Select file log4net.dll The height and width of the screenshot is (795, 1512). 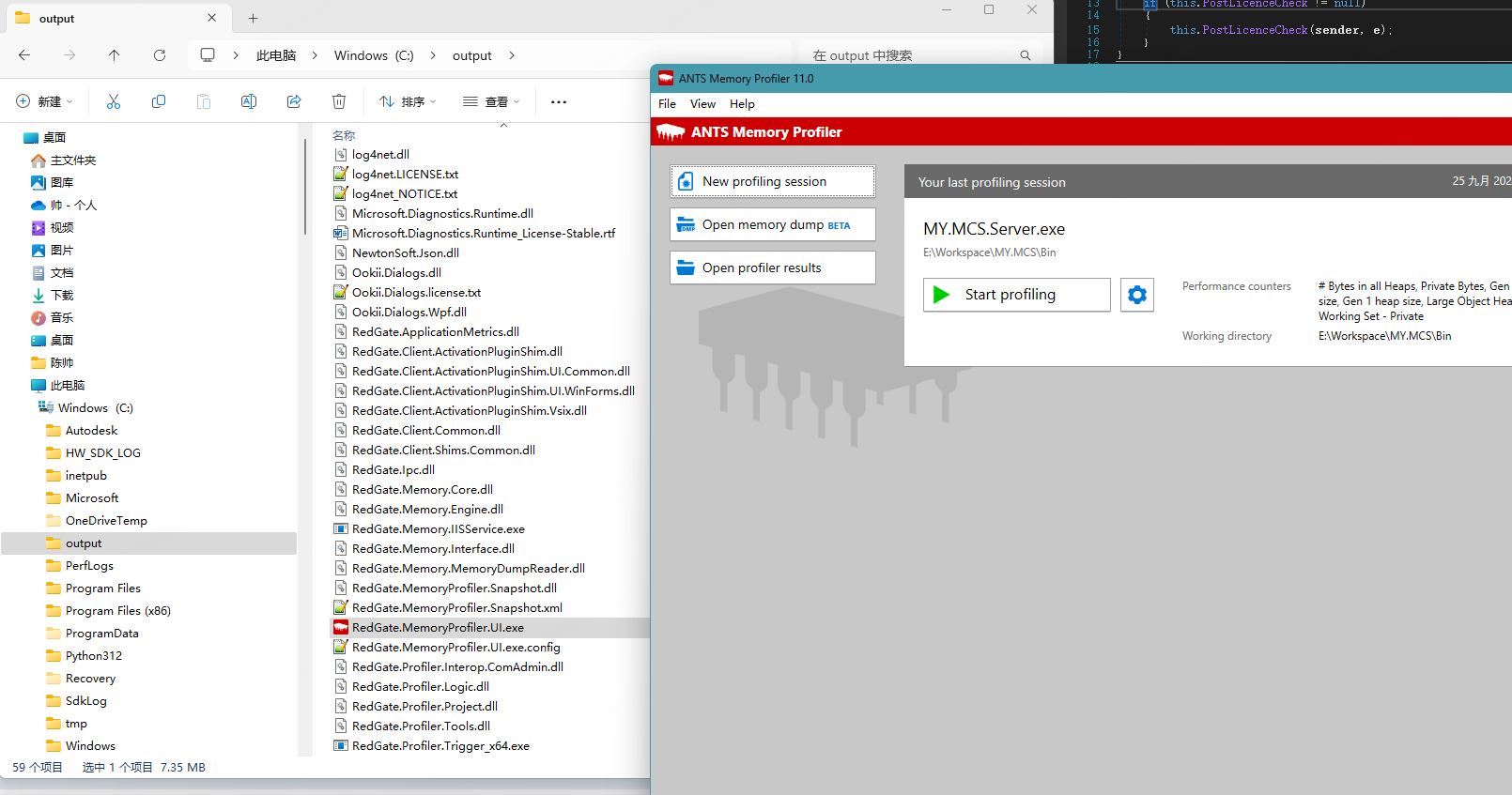click(x=380, y=155)
